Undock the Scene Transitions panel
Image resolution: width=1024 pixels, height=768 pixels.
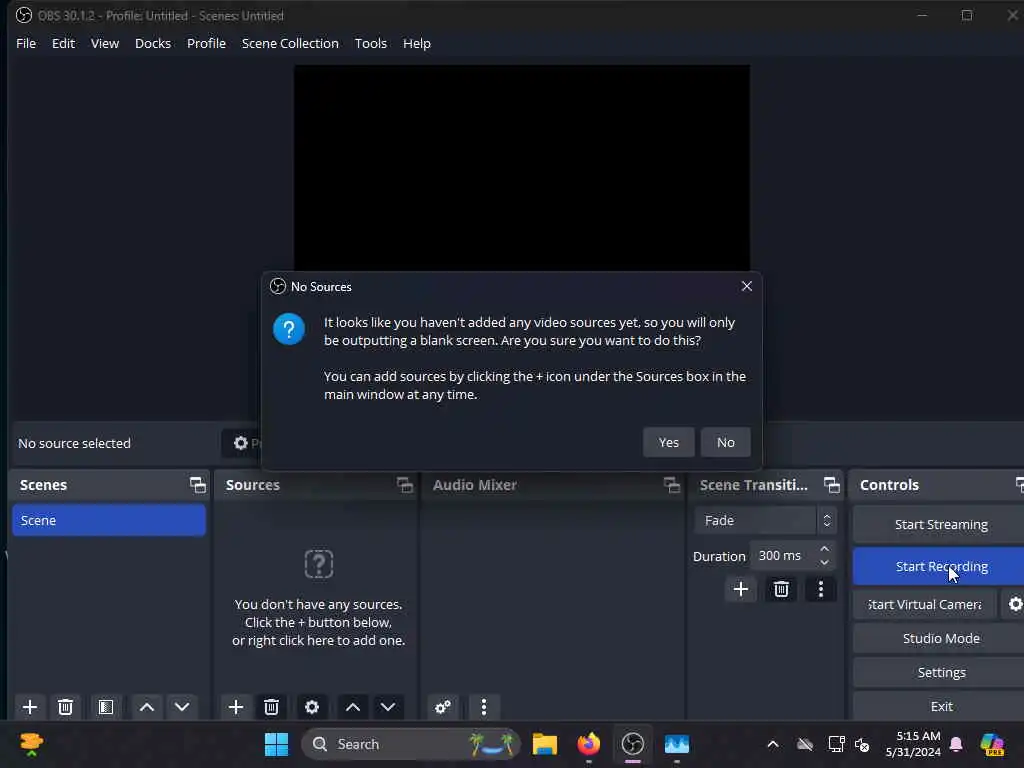pyautogui.click(x=831, y=485)
